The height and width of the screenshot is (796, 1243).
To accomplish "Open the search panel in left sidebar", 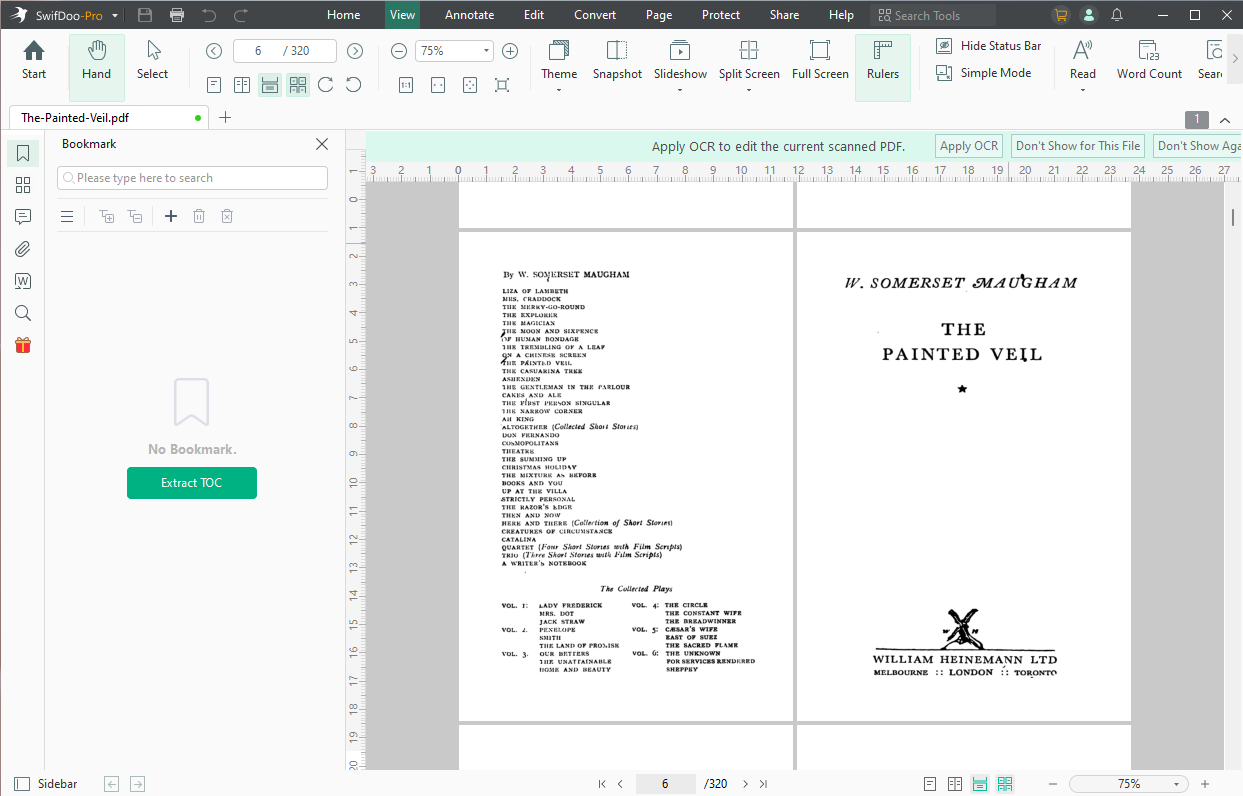I will [x=23, y=313].
